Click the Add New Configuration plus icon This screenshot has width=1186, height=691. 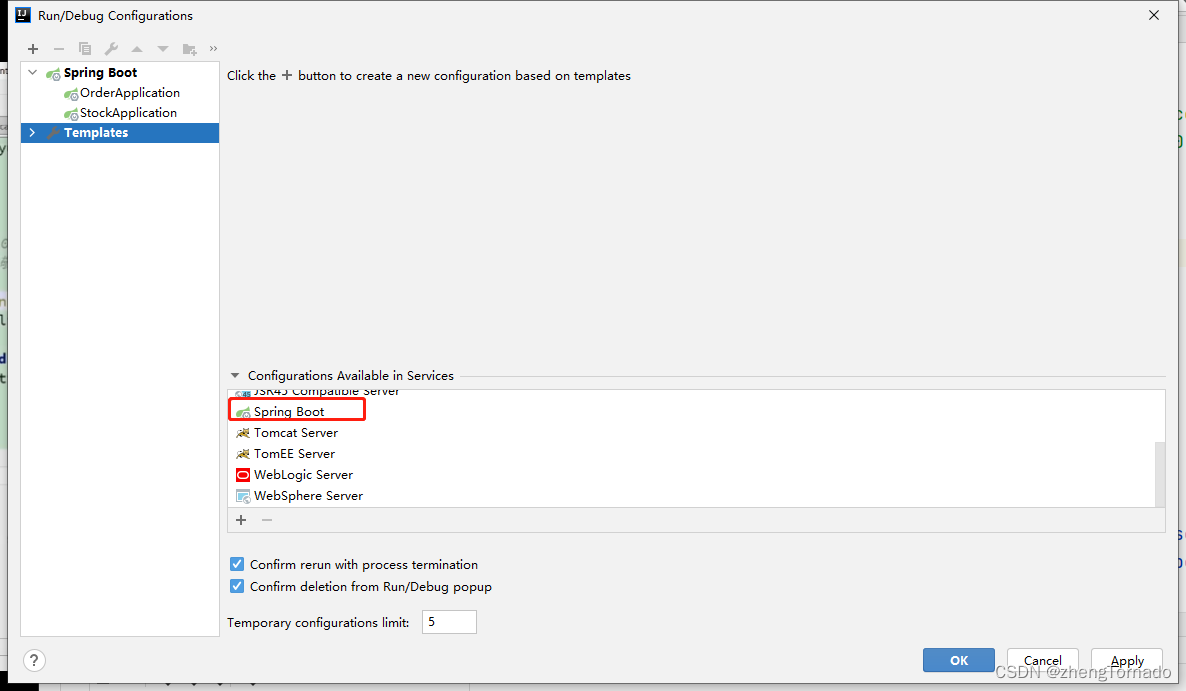click(x=33, y=49)
